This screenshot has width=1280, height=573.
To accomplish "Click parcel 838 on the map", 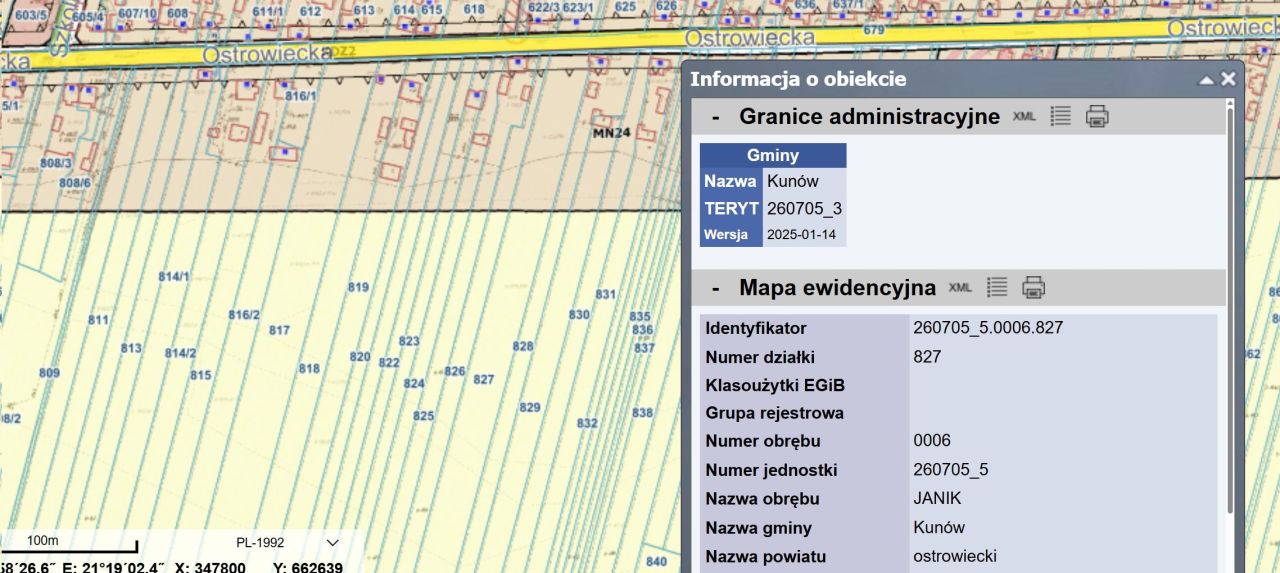I will (642, 413).
